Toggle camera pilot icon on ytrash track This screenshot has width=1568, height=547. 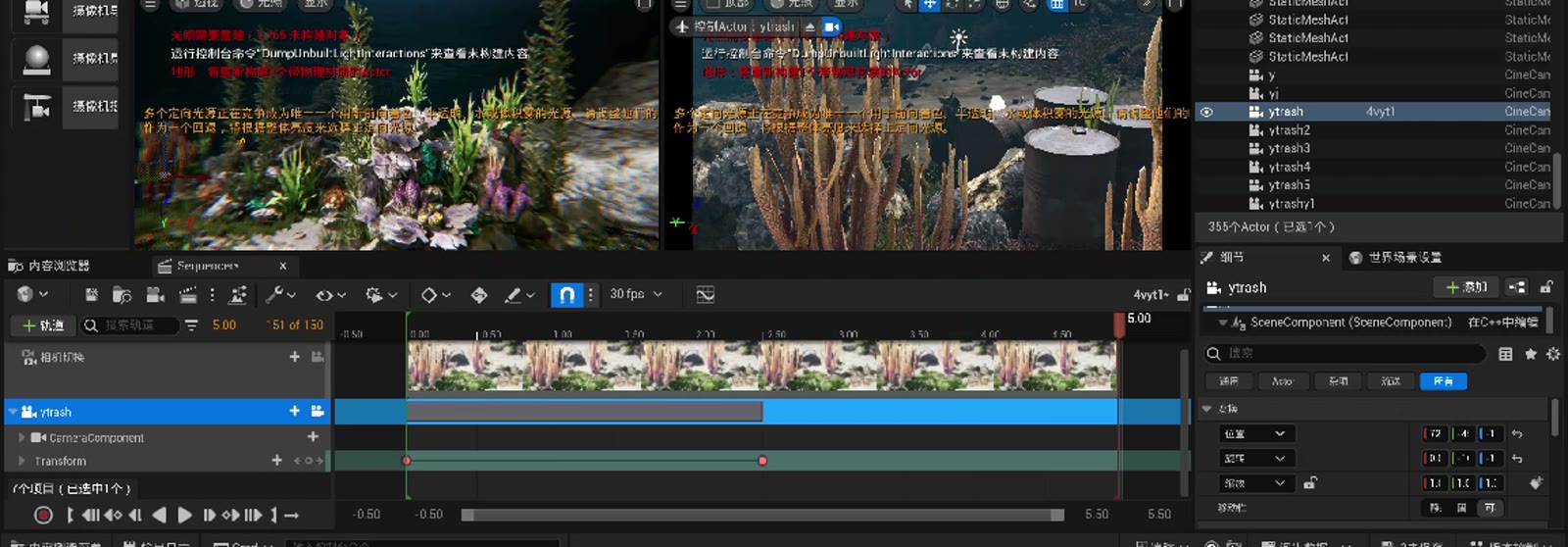[x=318, y=411]
